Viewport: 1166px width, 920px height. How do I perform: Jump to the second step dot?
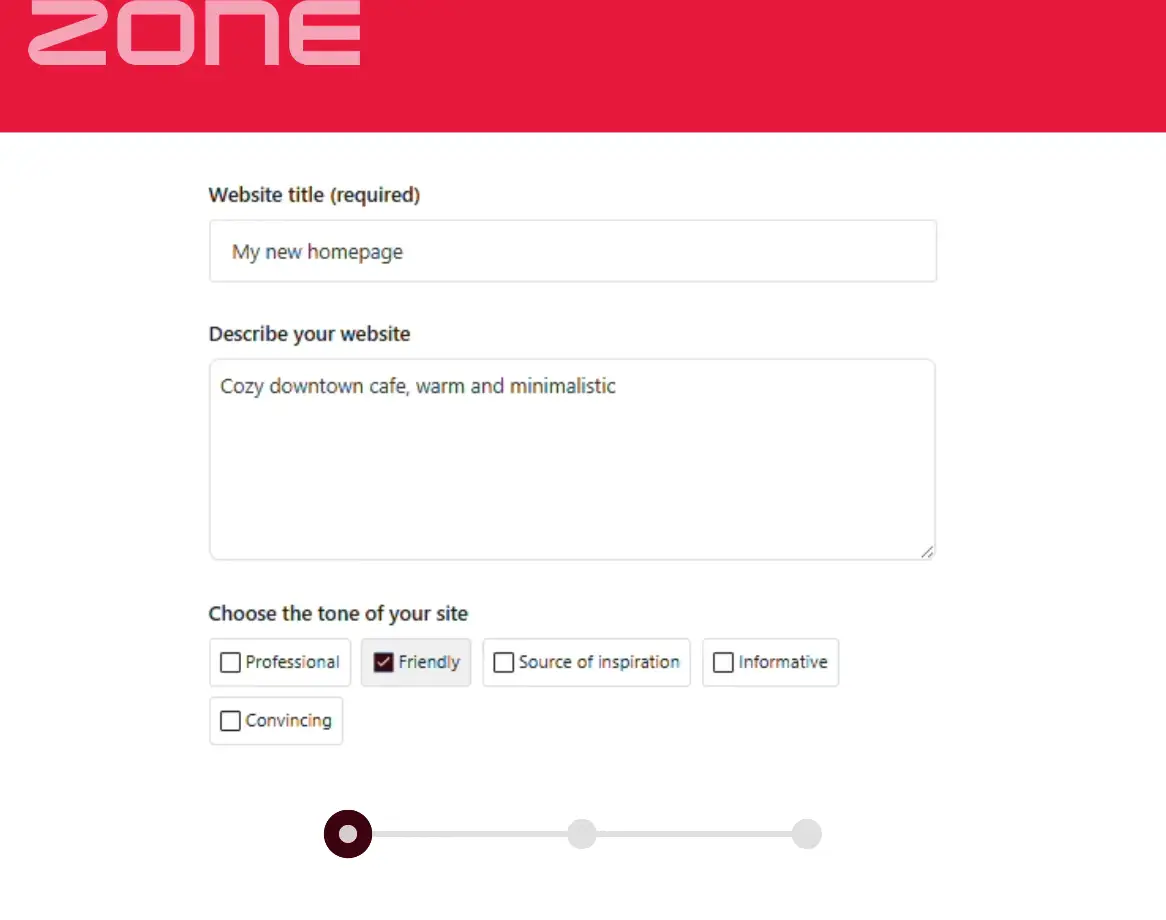pyautogui.click(x=582, y=834)
